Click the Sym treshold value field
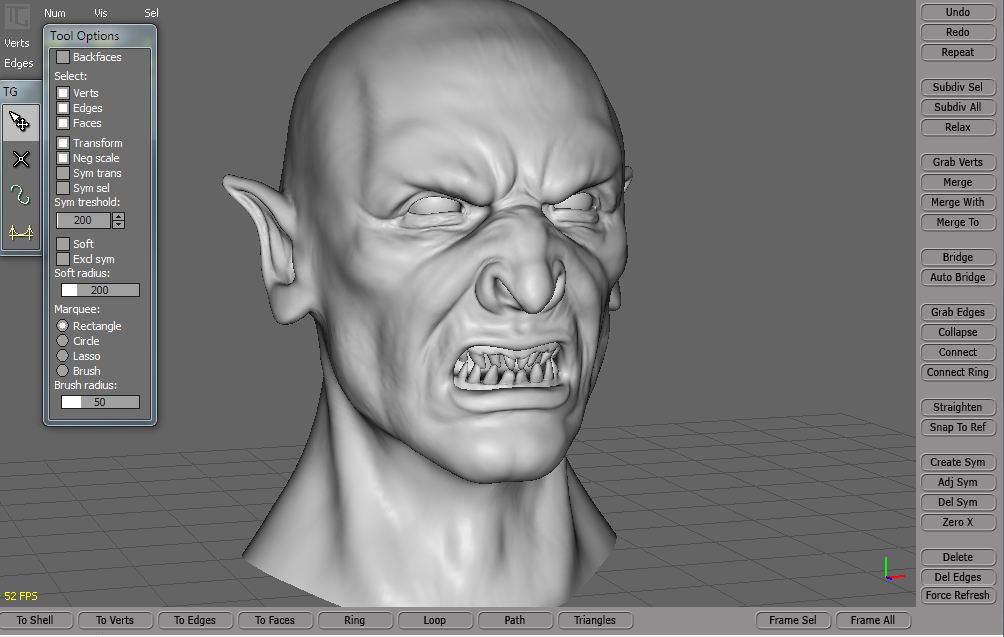Image resolution: width=1004 pixels, height=637 pixels. coord(83,220)
